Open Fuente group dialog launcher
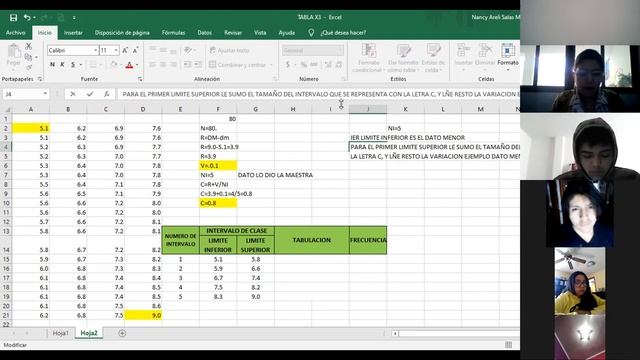640x360 pixels. pyautogui.click(x=140, y=79)
